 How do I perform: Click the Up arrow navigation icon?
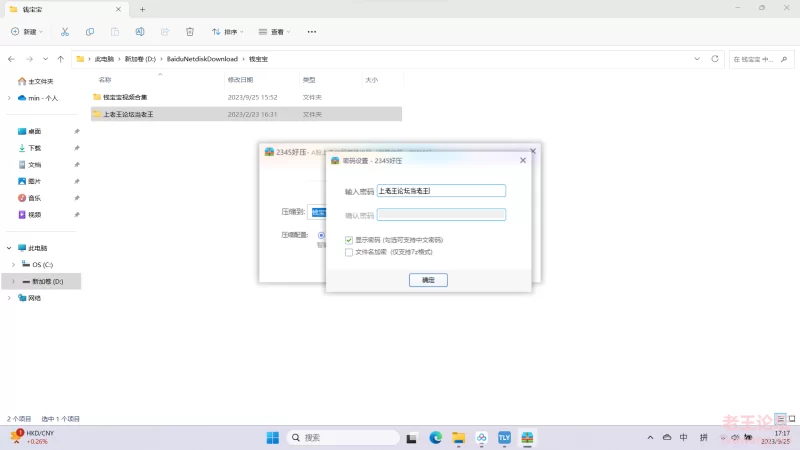pyautogui.click(x=61, y=59)
